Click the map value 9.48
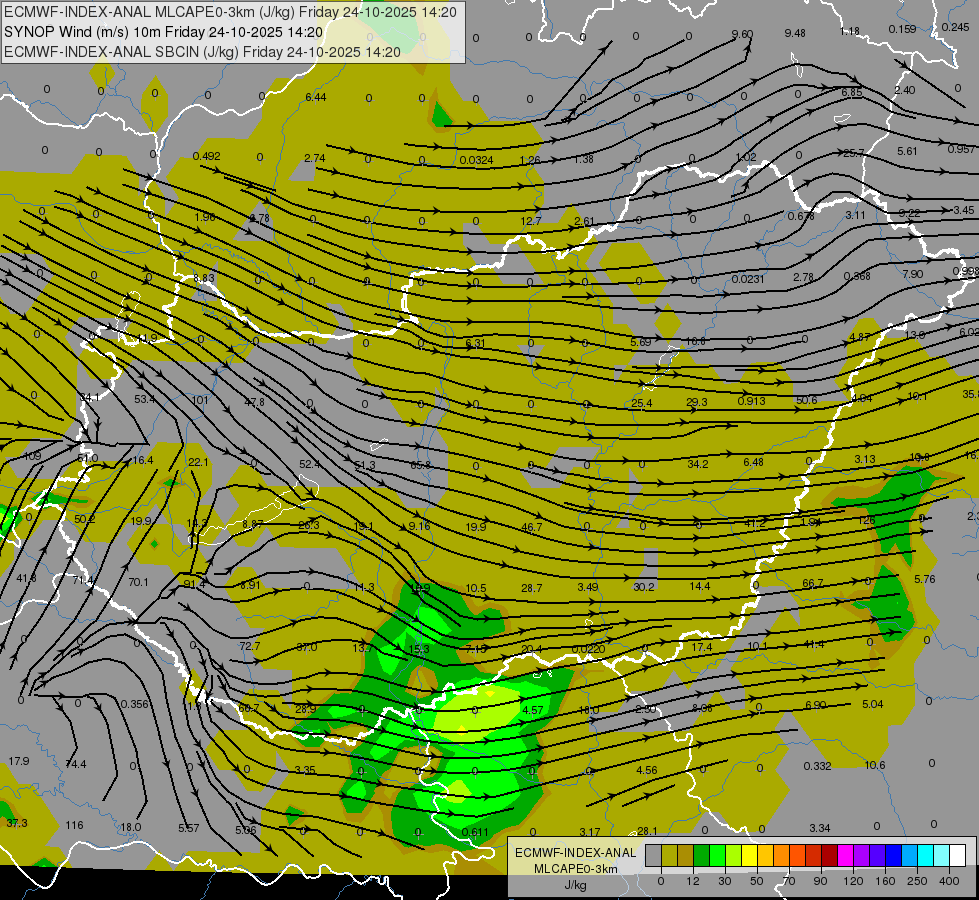This screenshot has width=979, height=900. 795,33
